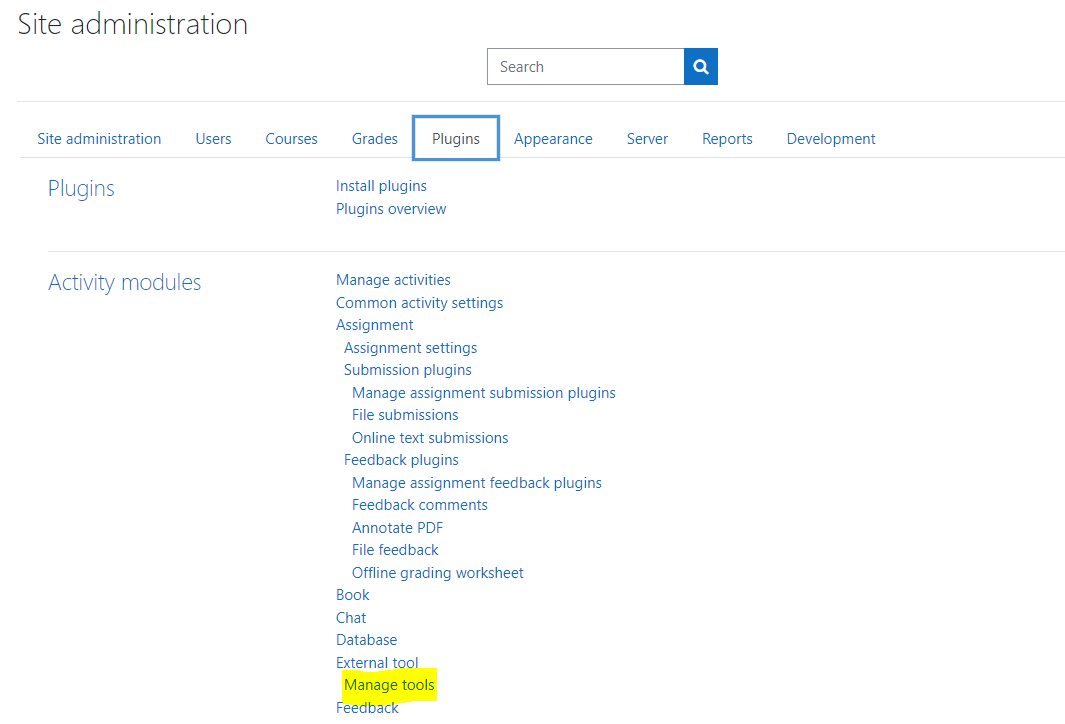Open the Annotate PDF settings link
The height and width of the screenshot is (724, 1065).
(x=397, y=527)
